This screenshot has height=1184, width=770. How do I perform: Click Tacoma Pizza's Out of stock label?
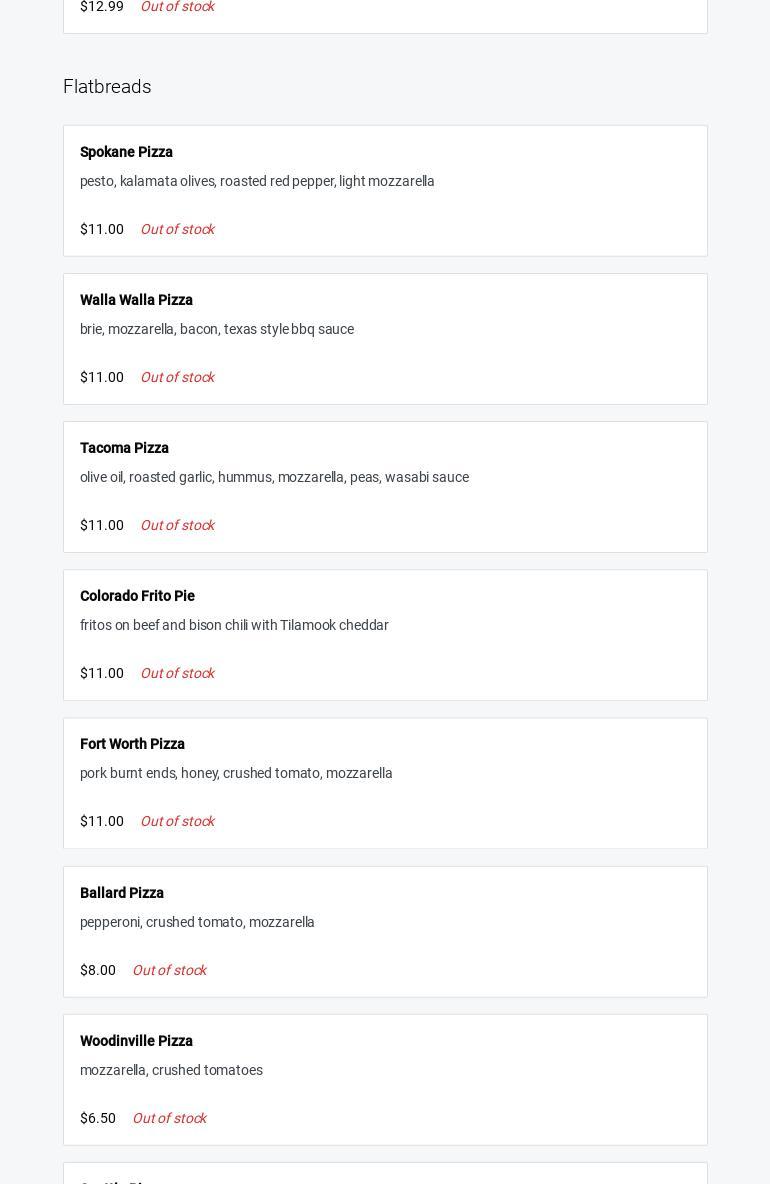[177, 525]
